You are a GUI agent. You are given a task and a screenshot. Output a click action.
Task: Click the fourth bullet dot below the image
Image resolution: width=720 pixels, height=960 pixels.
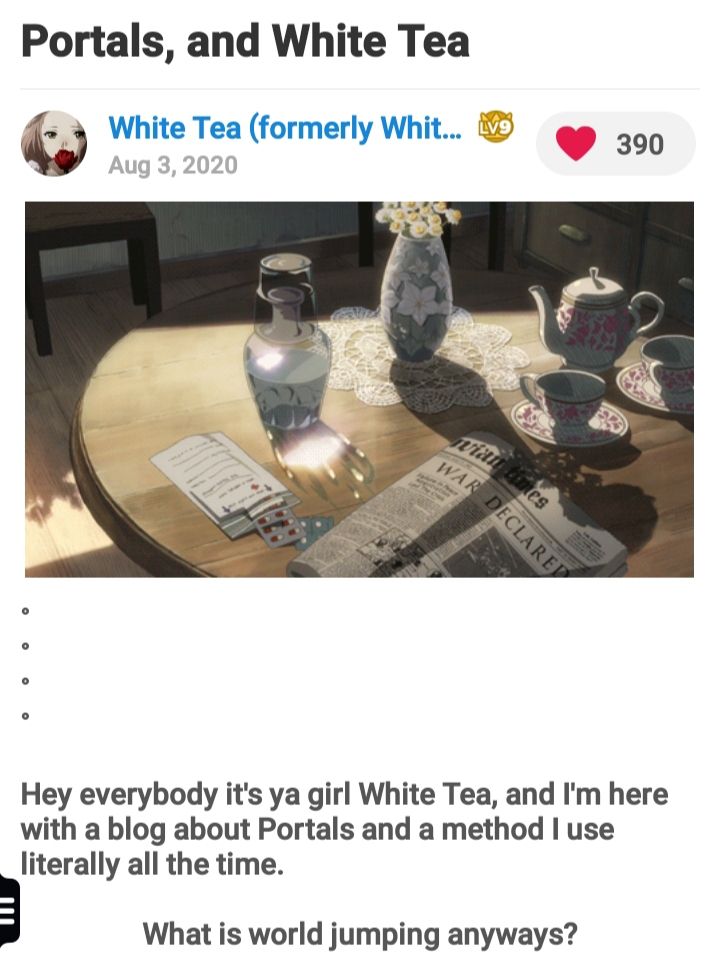pyautogui.click(x=25, y=715)
